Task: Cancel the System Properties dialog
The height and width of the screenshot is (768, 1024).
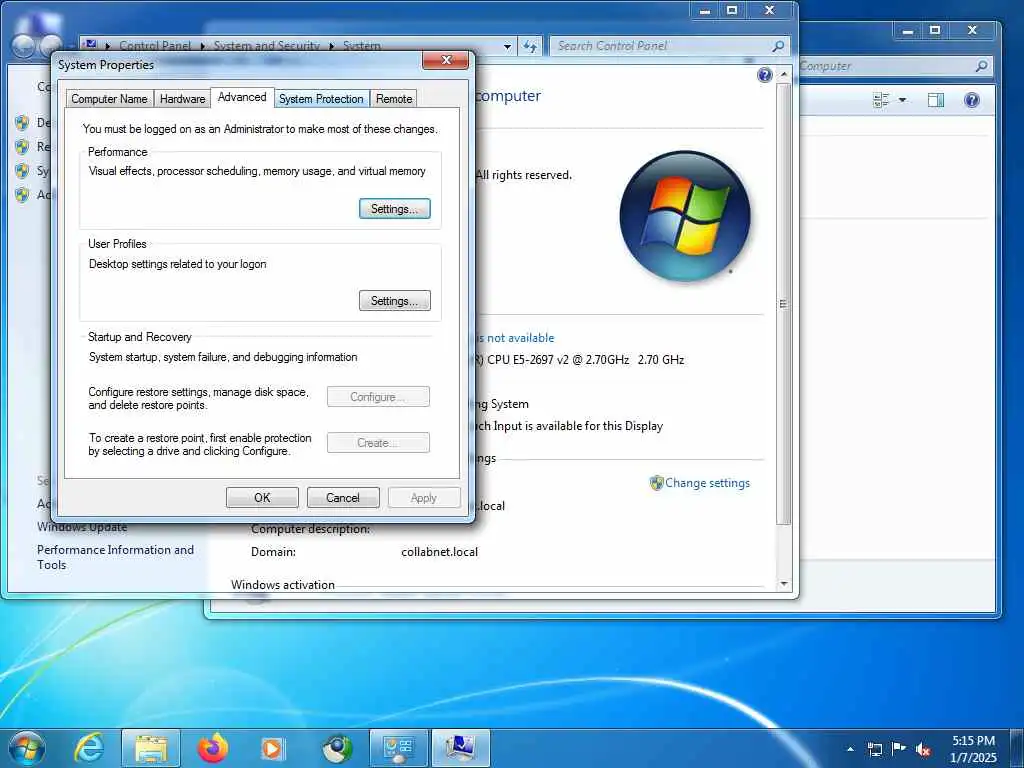Action: [x=343, y=498]
